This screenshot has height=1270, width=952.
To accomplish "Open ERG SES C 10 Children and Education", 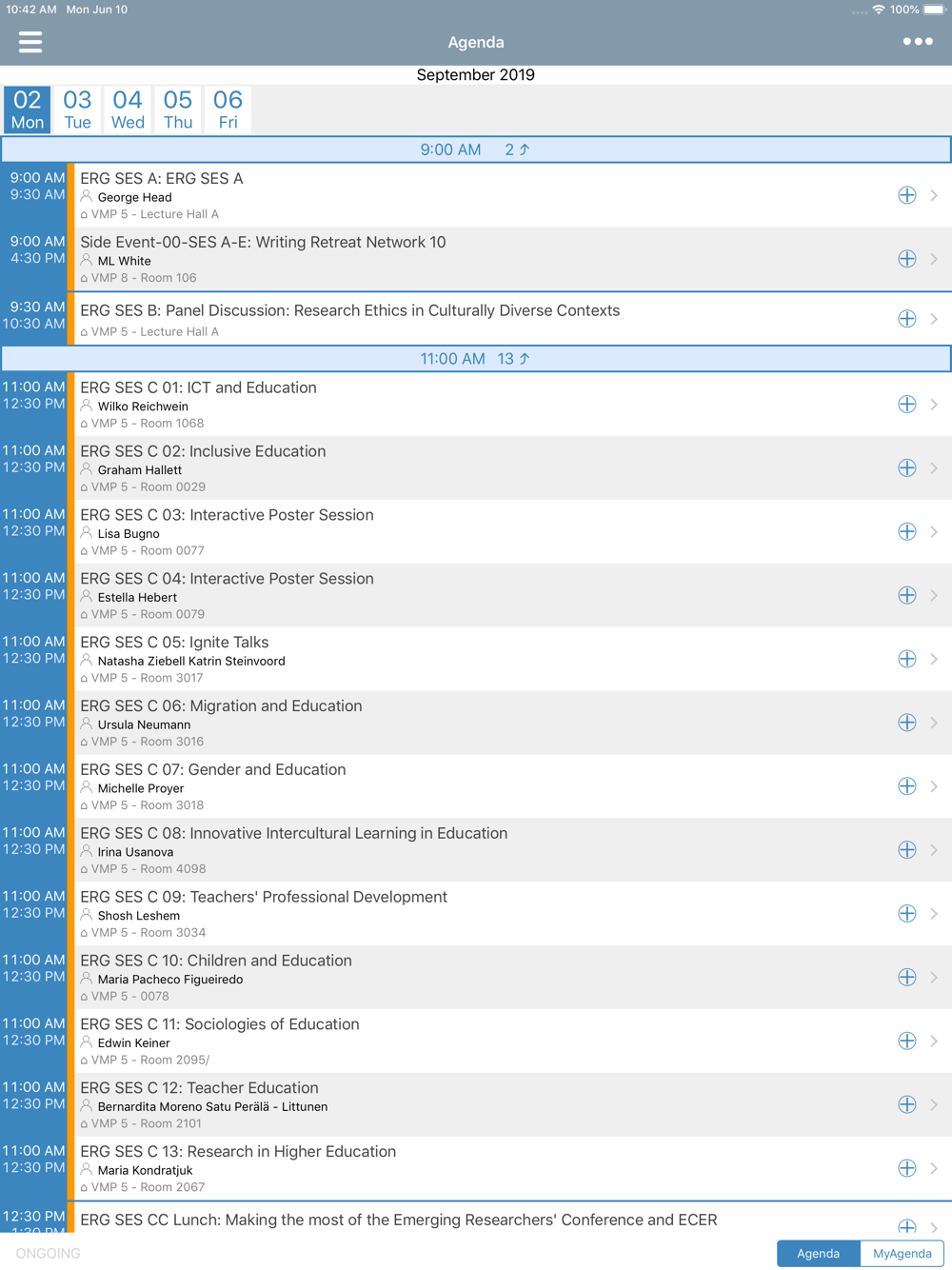I will [476, 978].
